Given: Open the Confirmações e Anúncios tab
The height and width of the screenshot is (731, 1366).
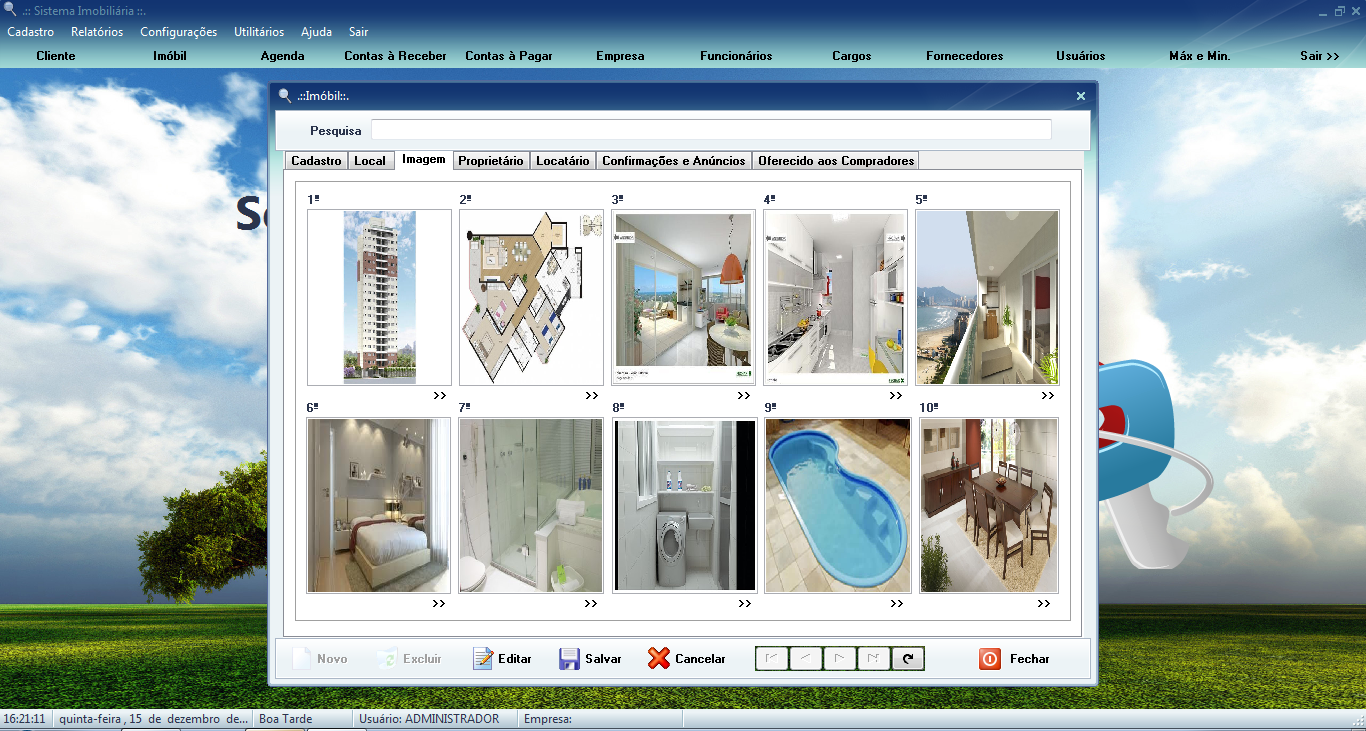Looking at the screenshot, I should tap(673, 161).
